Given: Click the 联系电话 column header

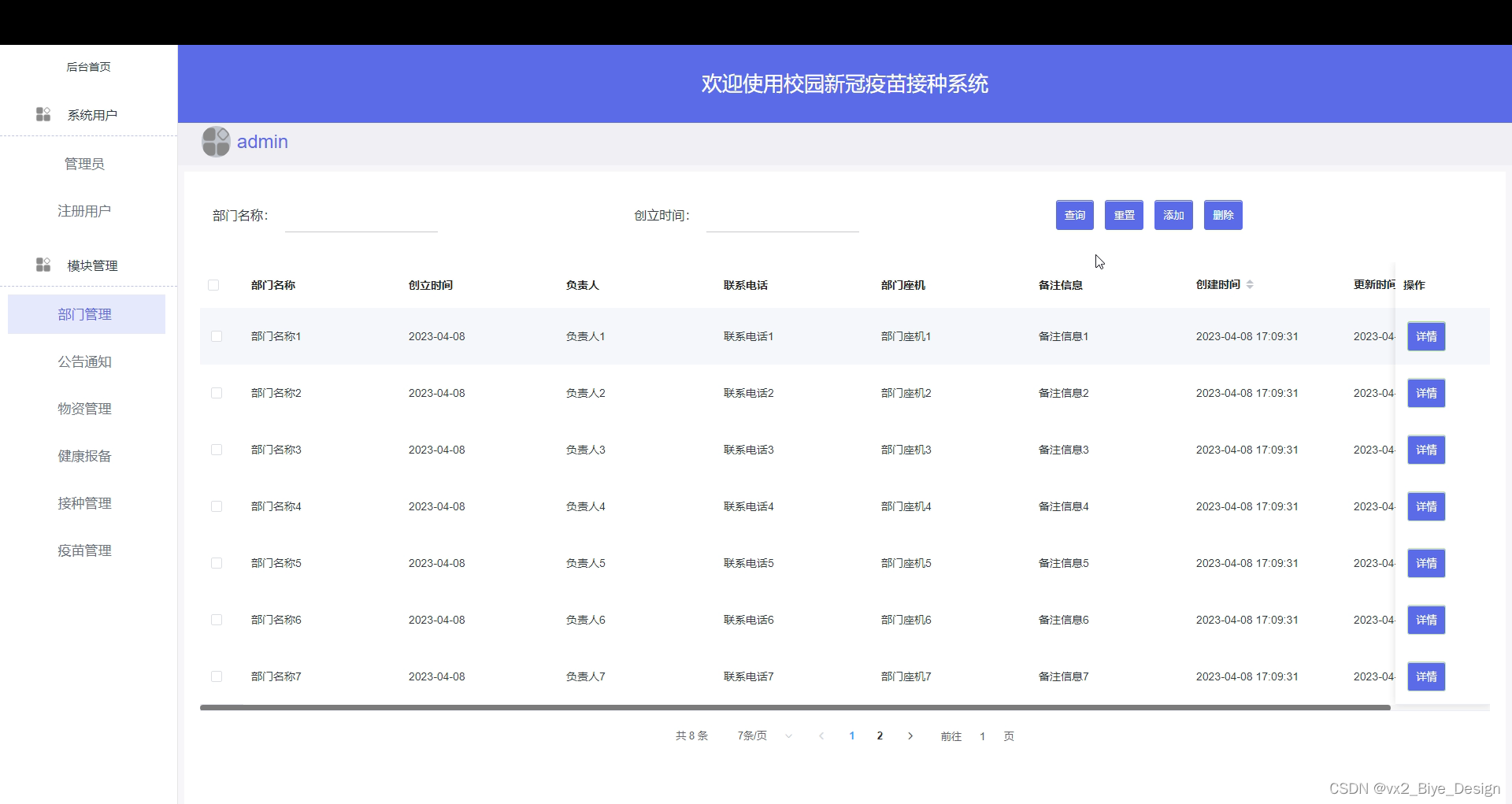Looking at the screenshot, I should click(x=746, y=285).
